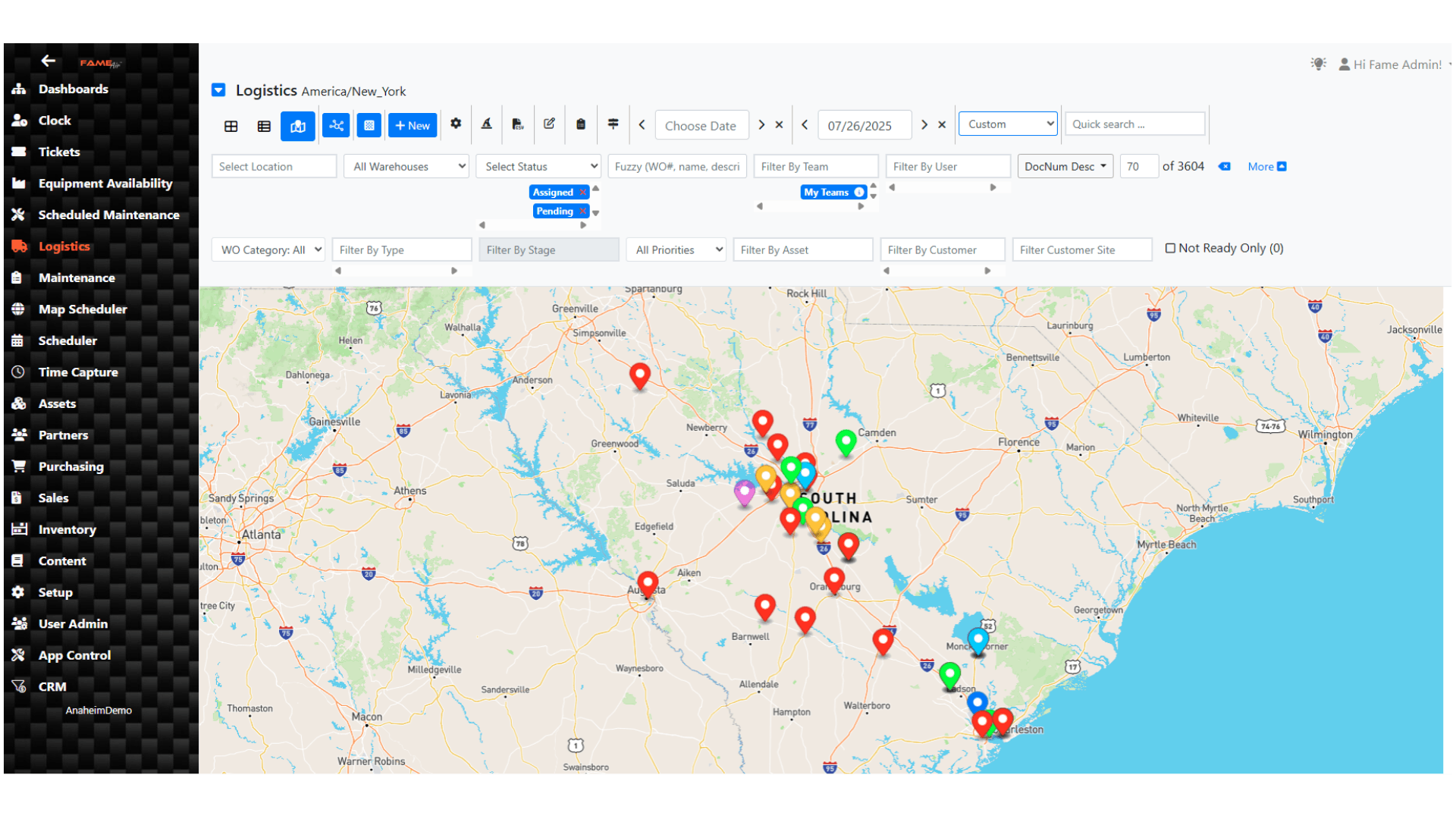Open the Hi Fame Admin! user menu
The width and height of the screenshot is (1456, 819).
click(x=1394, y=64)
